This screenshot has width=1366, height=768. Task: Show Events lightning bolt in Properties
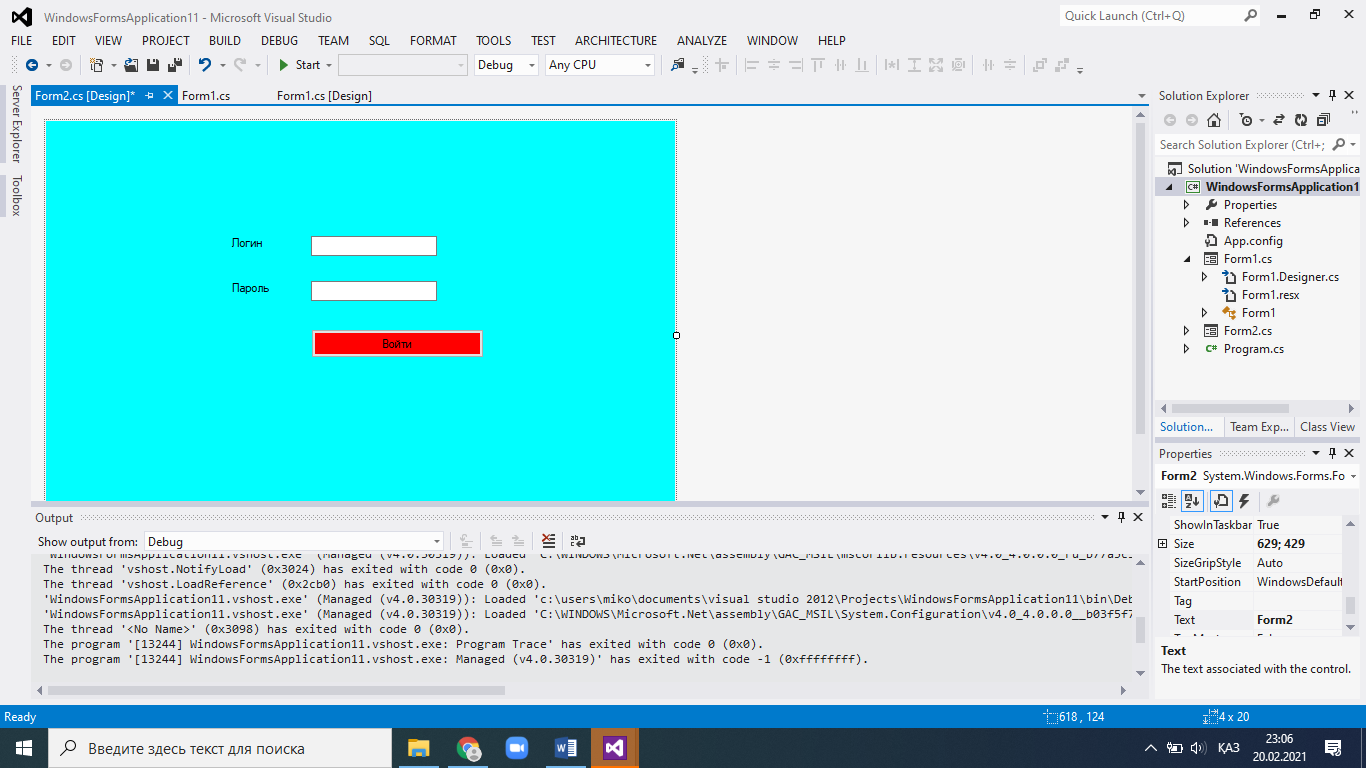tap(1244, 501)
